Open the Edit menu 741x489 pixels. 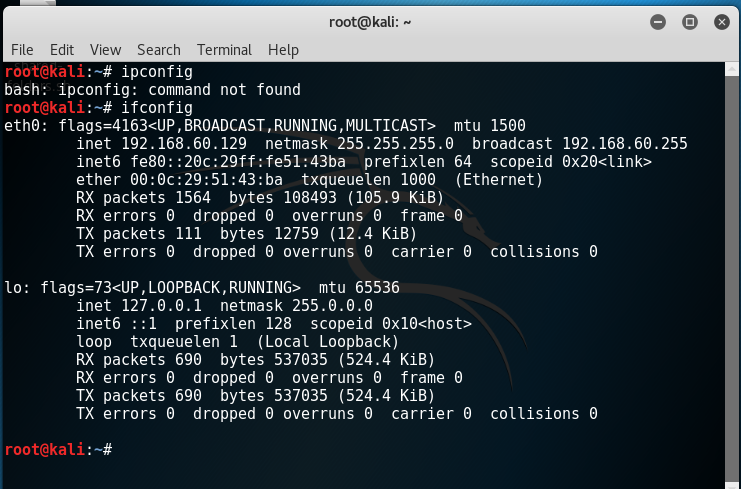click(62, 49)
